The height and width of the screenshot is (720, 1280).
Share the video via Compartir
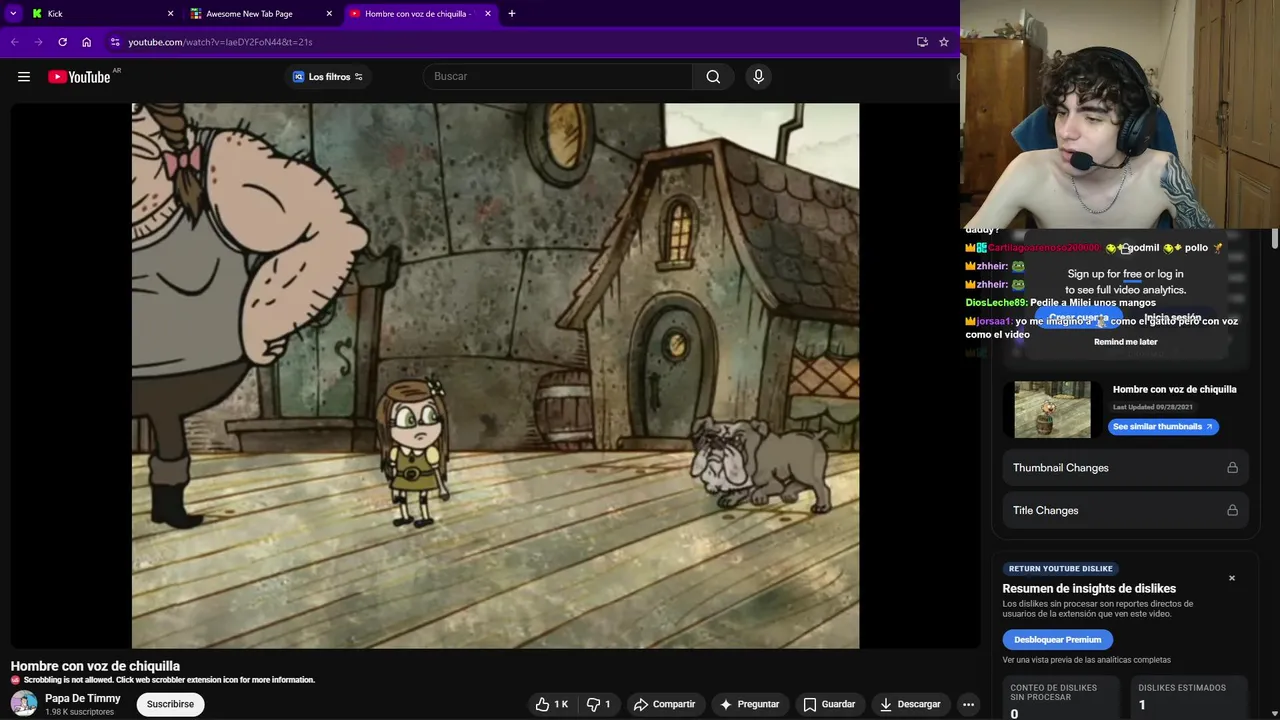[x=664, y=704]
